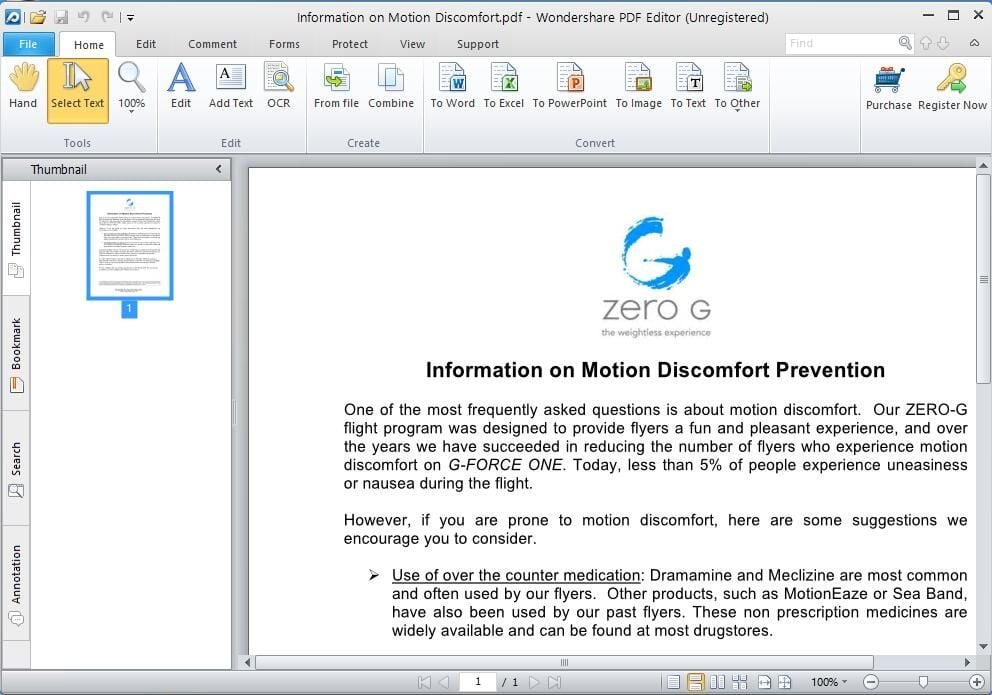The height and width of the screenshot is (695, 992).
Task: Click the horizontal scrollbar left arrow
Action: (247, 662)
